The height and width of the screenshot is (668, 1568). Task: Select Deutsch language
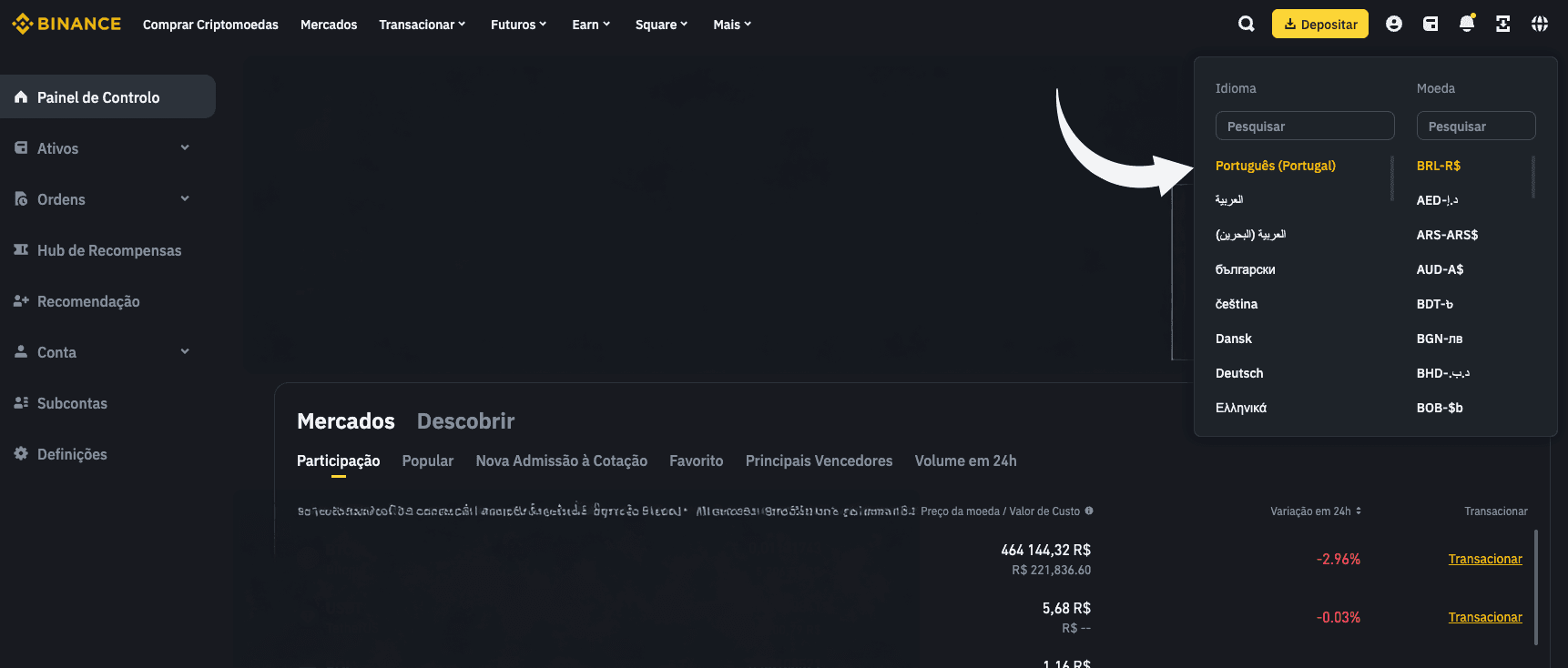pos(1239,373)
